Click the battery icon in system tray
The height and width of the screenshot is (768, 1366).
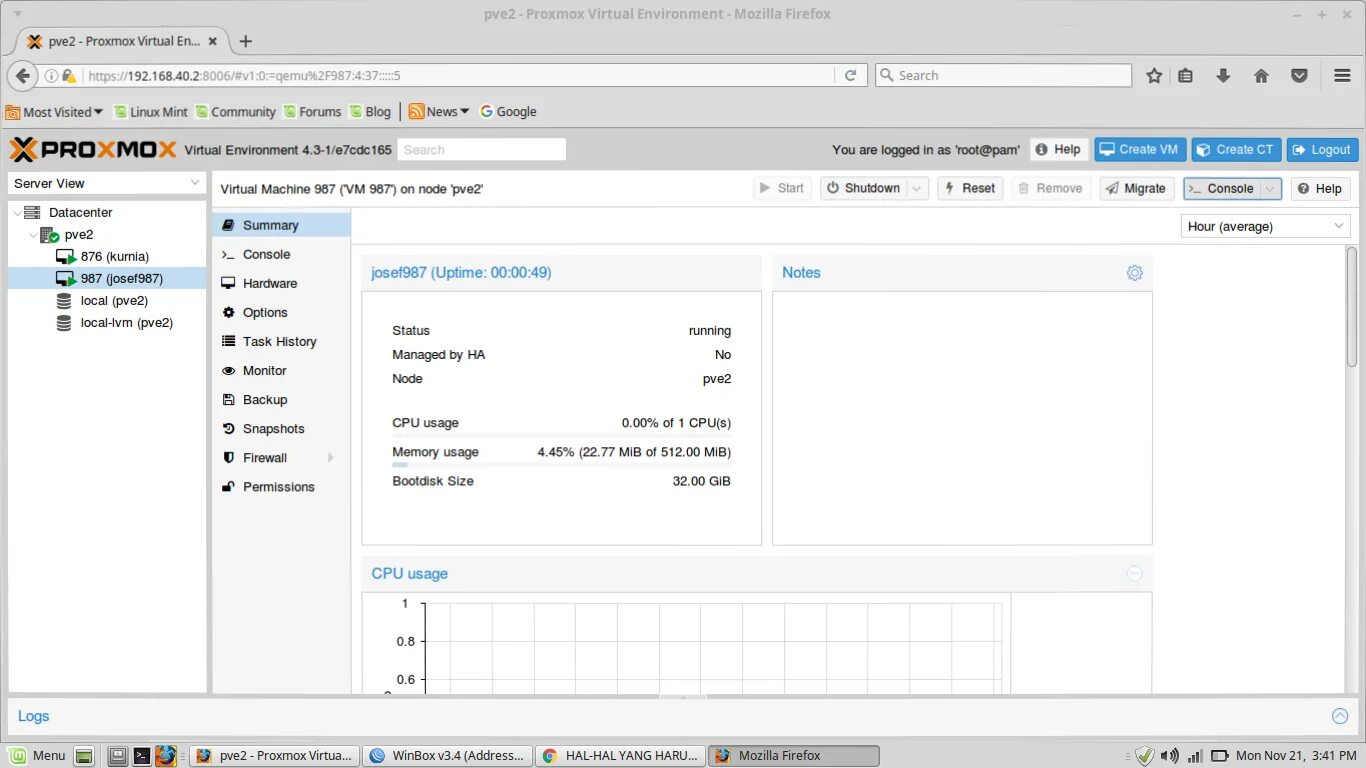pyautogui.click(x=1219, y=755)
